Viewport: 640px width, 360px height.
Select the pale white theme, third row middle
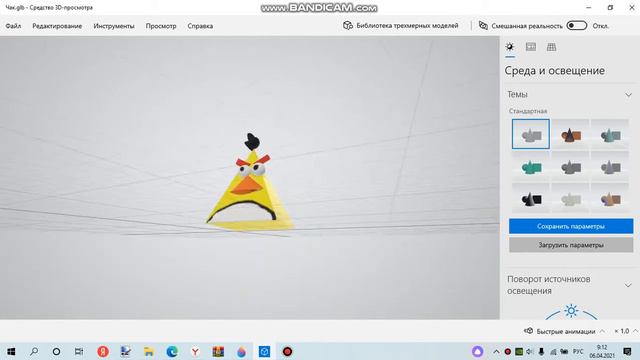coord(570,199)
